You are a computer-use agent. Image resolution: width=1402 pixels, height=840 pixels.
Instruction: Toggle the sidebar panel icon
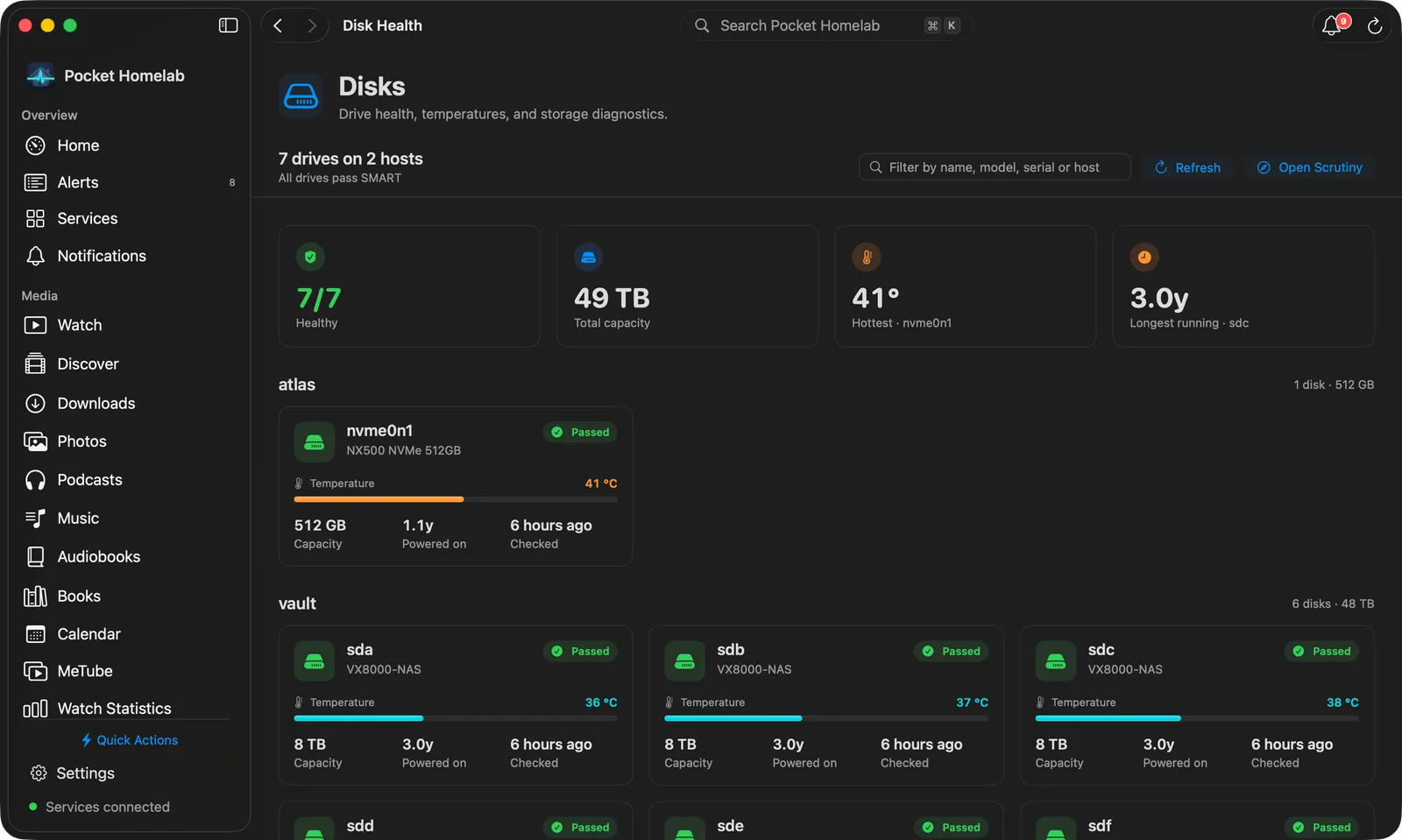coord(228,25)
